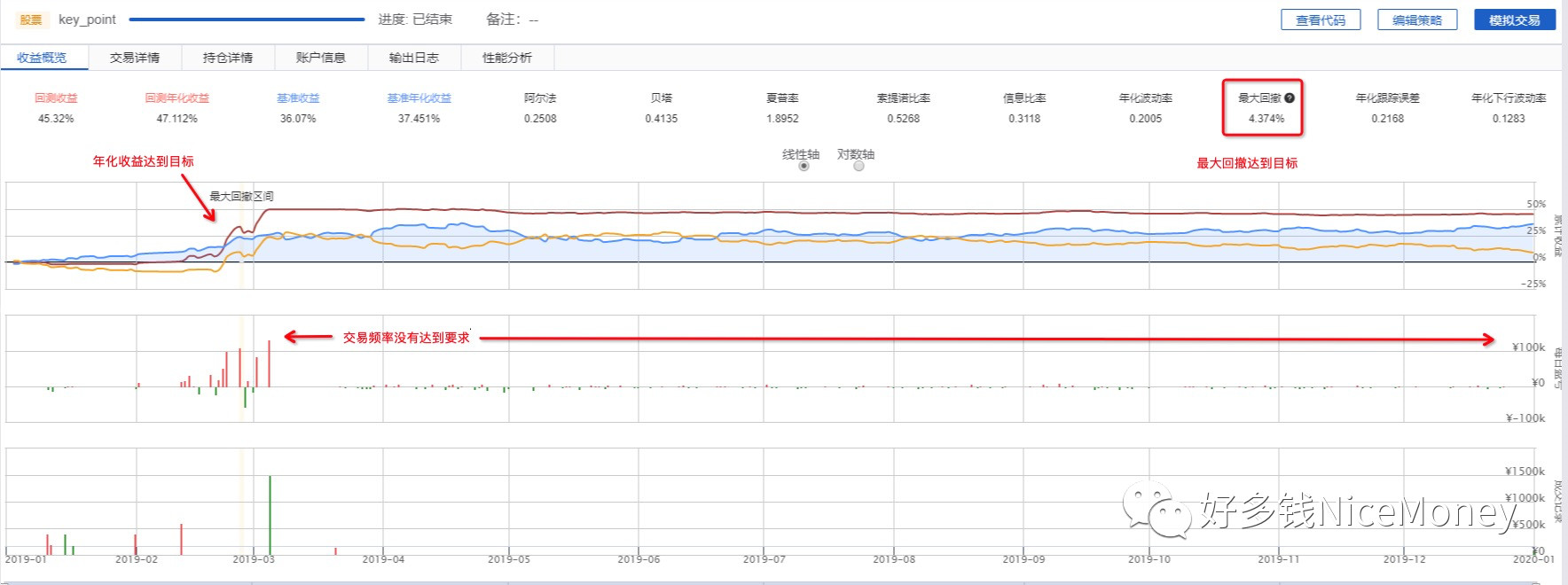Screen dimensions: 1568x585
Task: Click the 备注 field text
Action: tap(512, 19)
